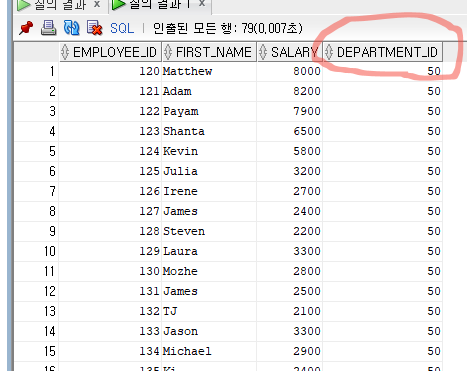467x371 pixels.
Task: Select row number 15 in the grid
Action: (37, 351)
